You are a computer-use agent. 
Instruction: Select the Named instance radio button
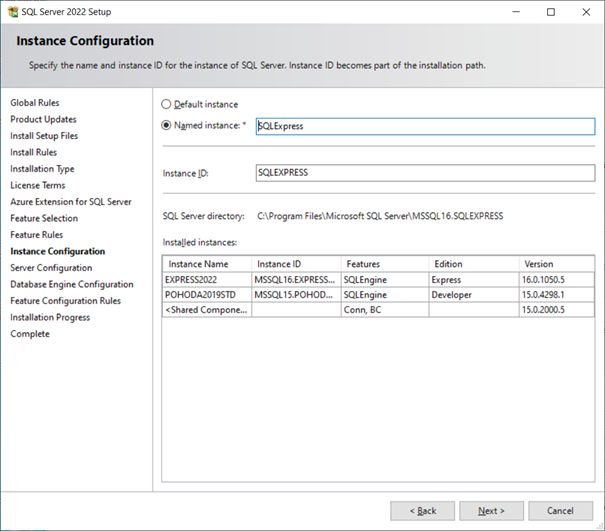coord(166,125)
